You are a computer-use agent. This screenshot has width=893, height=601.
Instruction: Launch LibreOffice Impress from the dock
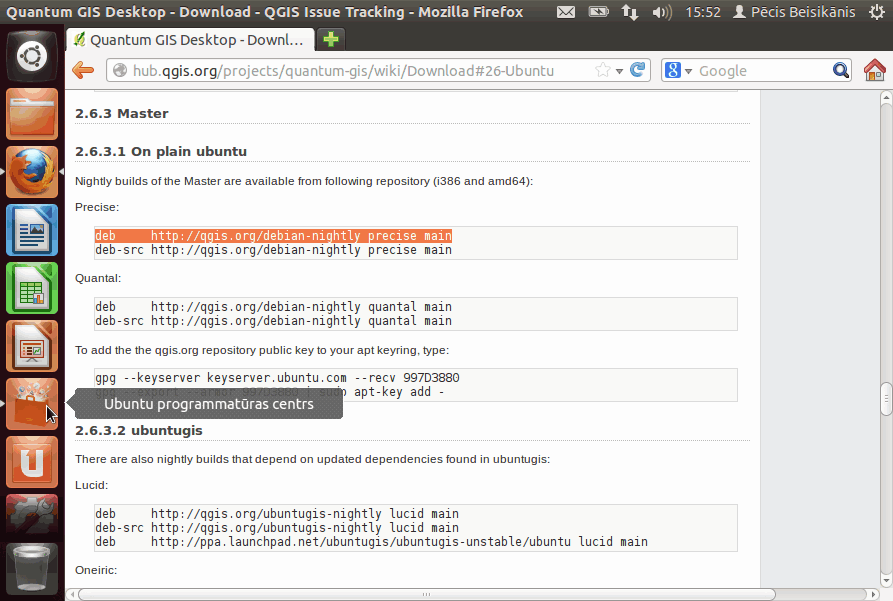tap(32, 346)
